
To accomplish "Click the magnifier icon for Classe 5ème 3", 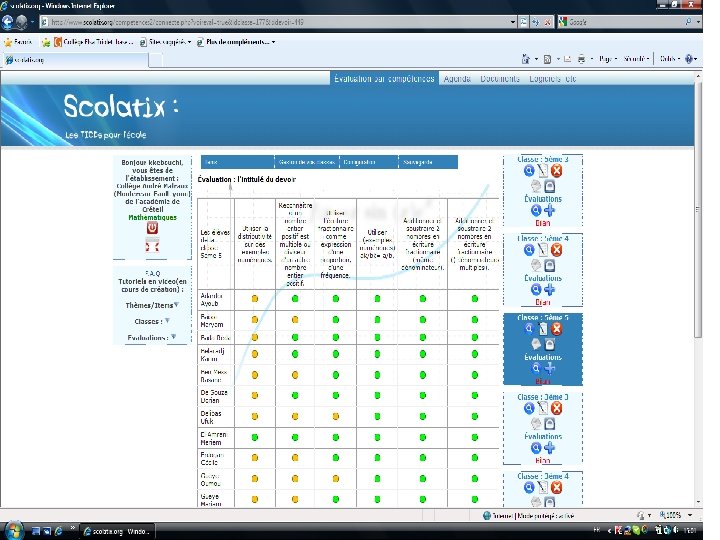I will (x=529, y=171).
